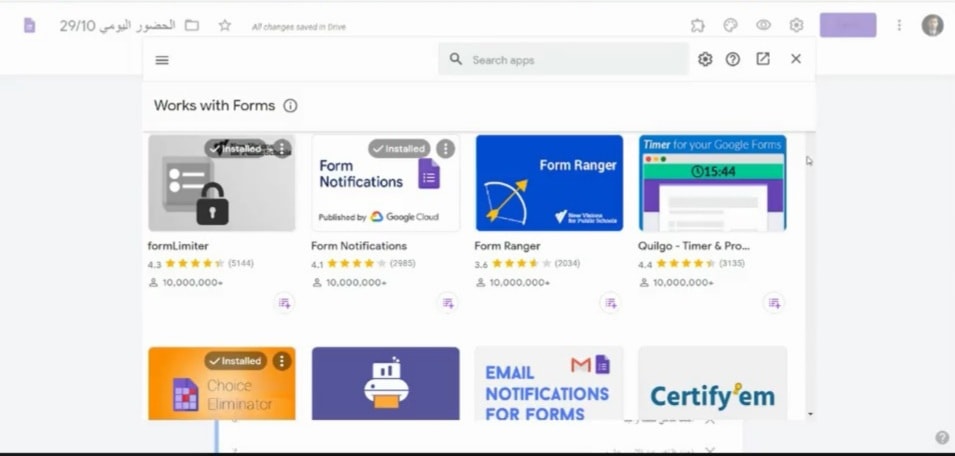This screenshot has height=456, width=955.
Task: Open help icon at bottom right
Action: coord(942,437)
